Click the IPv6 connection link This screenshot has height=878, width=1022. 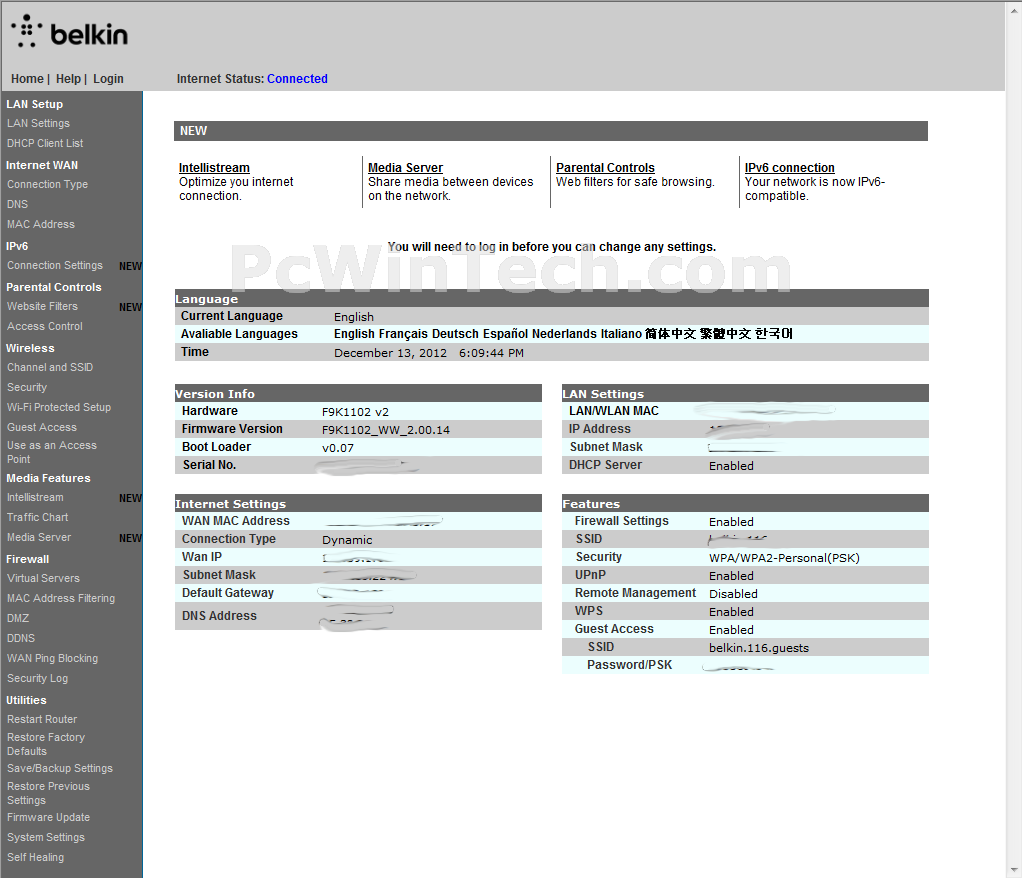click(x=790, y=168)
